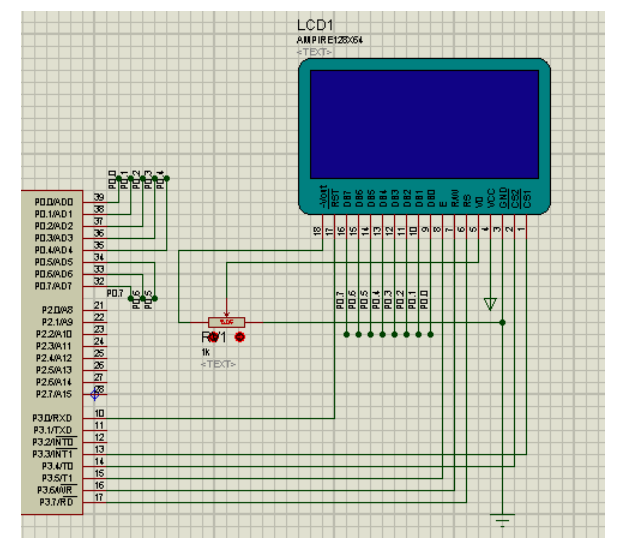The image size is (640, 552).
Task: Click LCD pin number 18
Action: [317, 231]
